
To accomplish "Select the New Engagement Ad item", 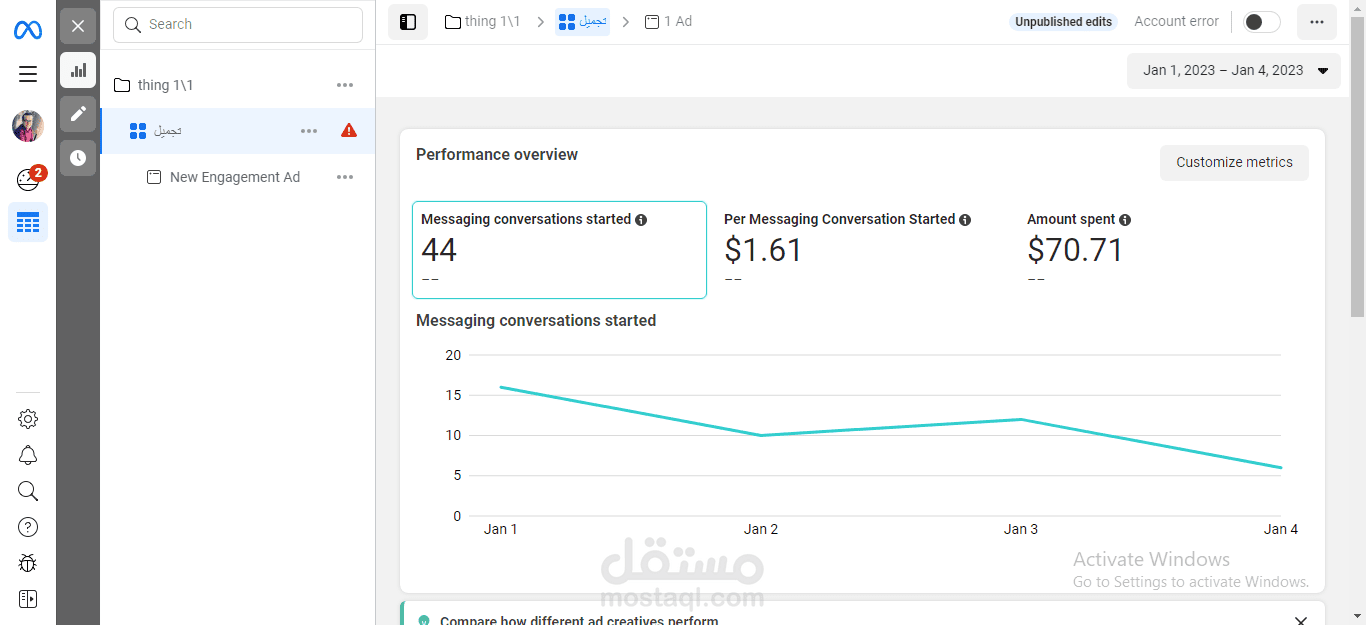I will 234,177.
